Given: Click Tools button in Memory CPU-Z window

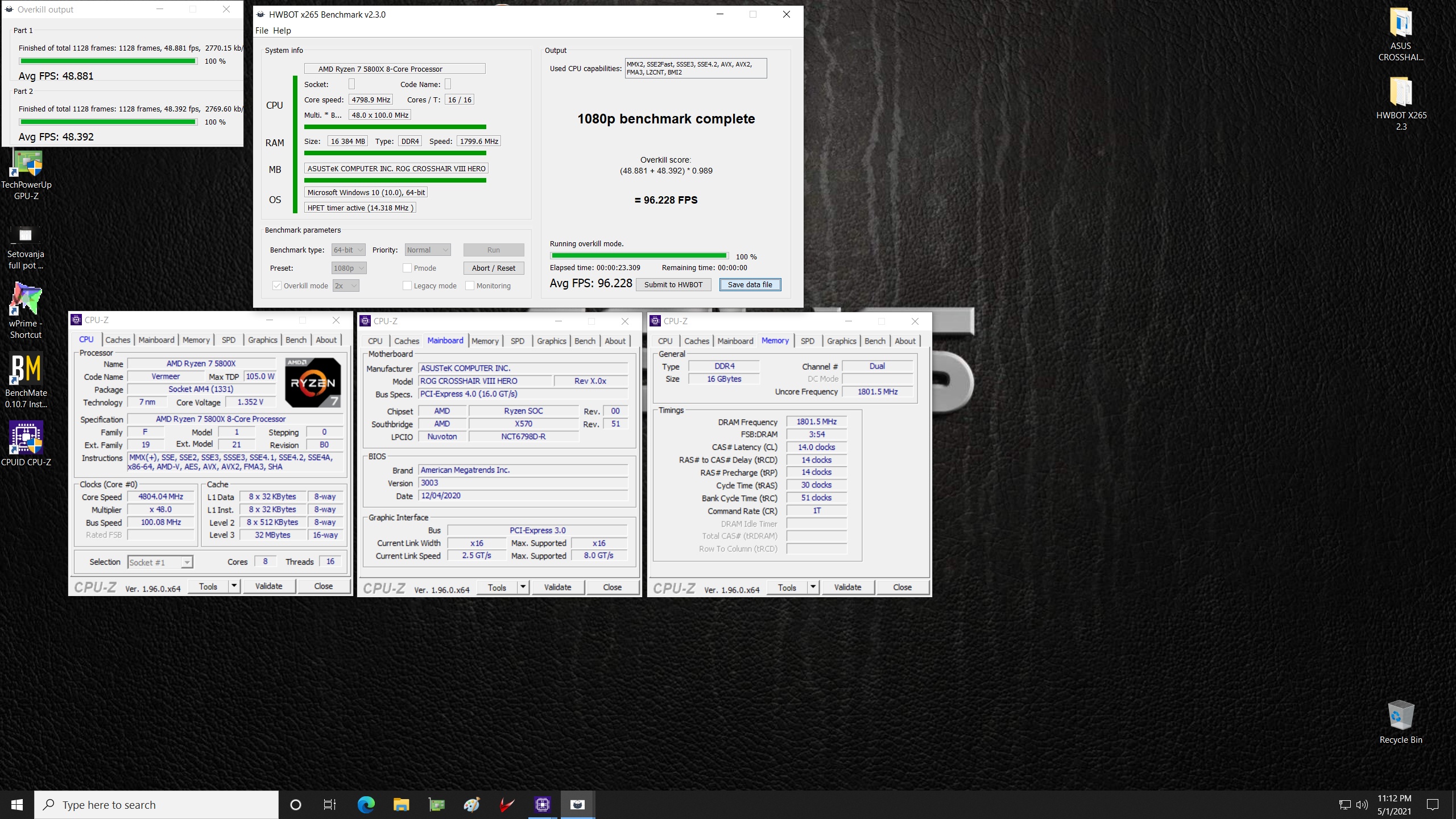Looking at the screenshot, I should click(x=787, y=587).
